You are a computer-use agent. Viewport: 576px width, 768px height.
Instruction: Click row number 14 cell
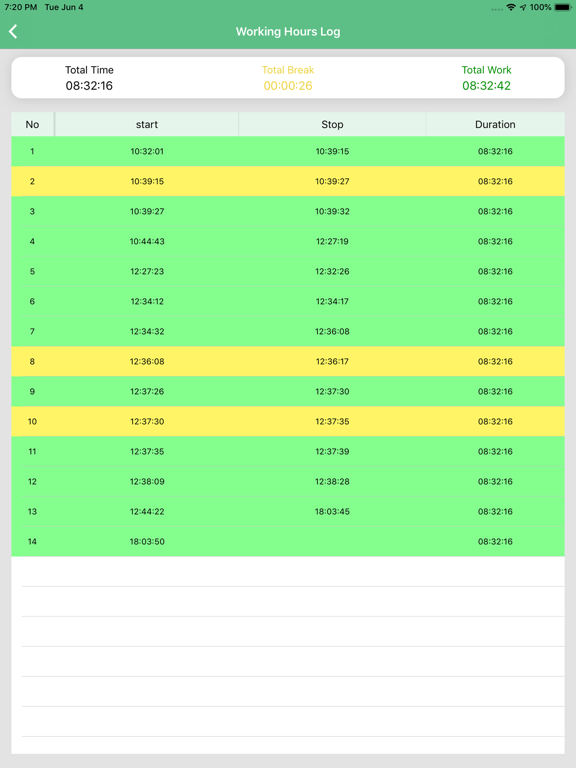click(x=32, y=542)
